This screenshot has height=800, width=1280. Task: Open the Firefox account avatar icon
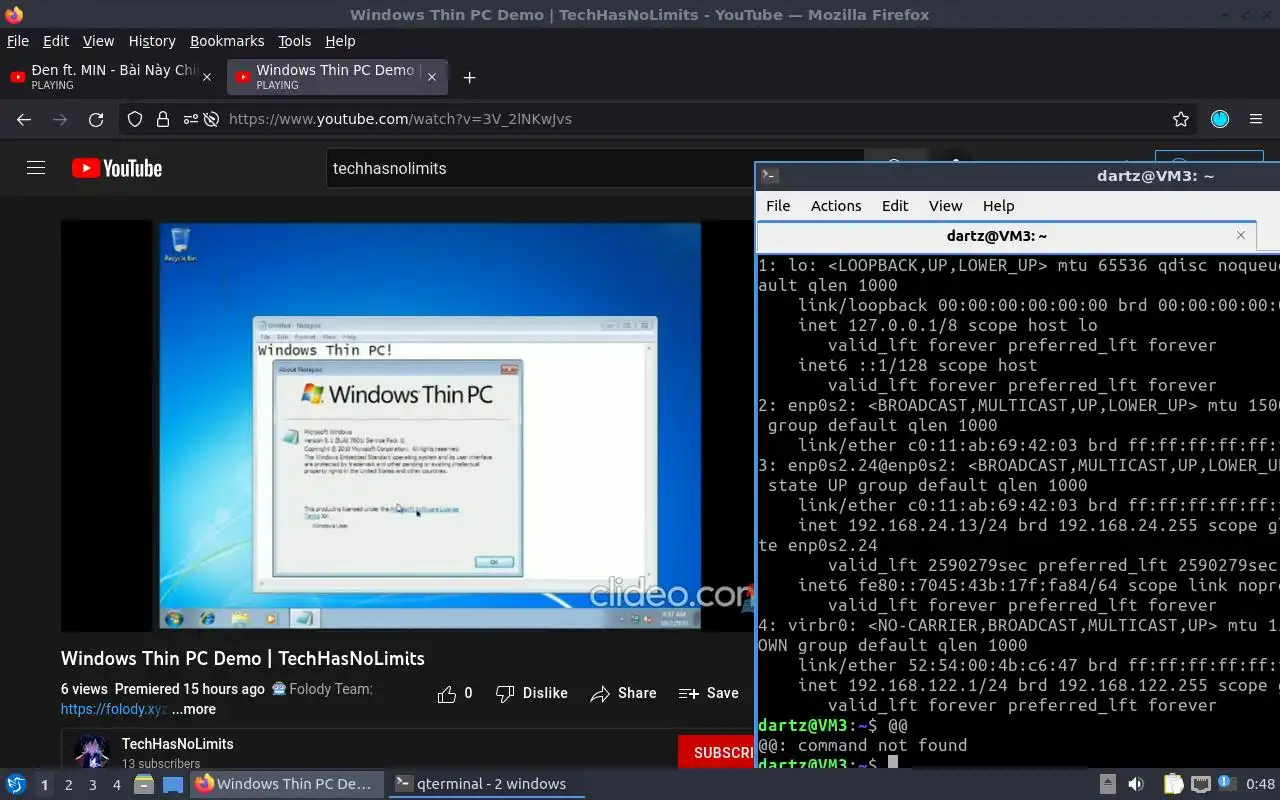pos(1220,119)
